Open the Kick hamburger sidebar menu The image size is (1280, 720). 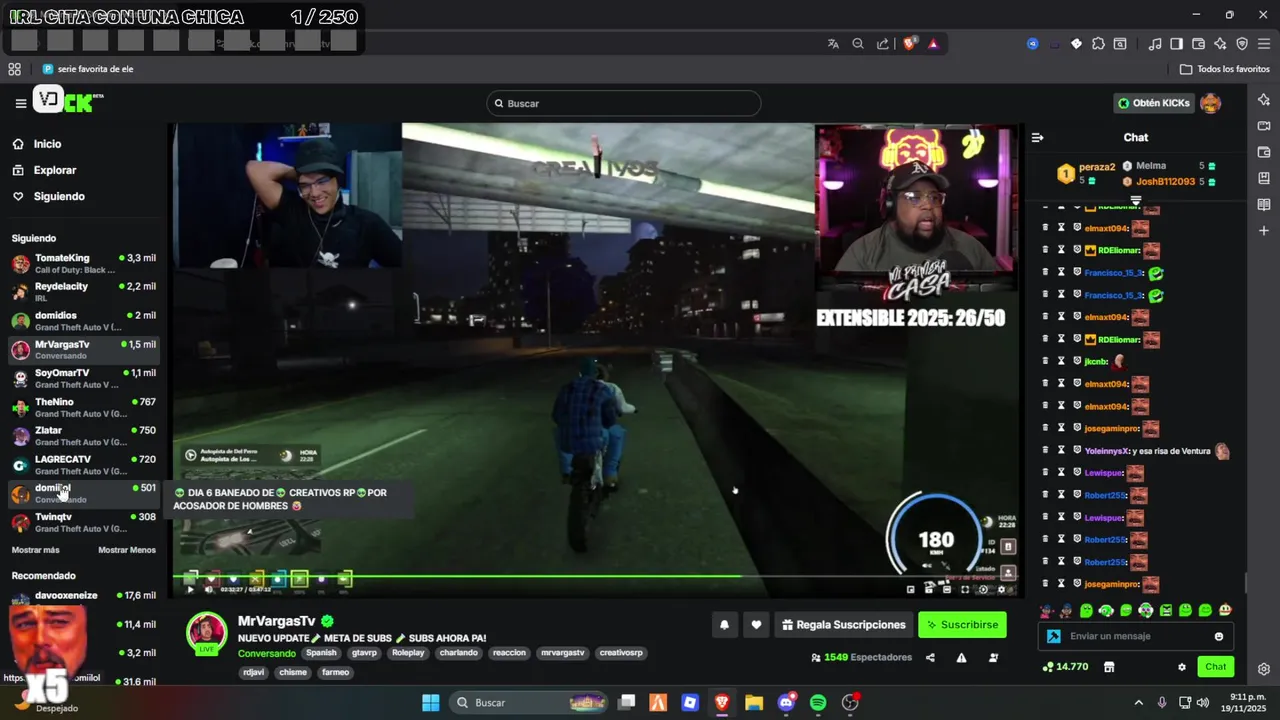(x=20, y=103)
